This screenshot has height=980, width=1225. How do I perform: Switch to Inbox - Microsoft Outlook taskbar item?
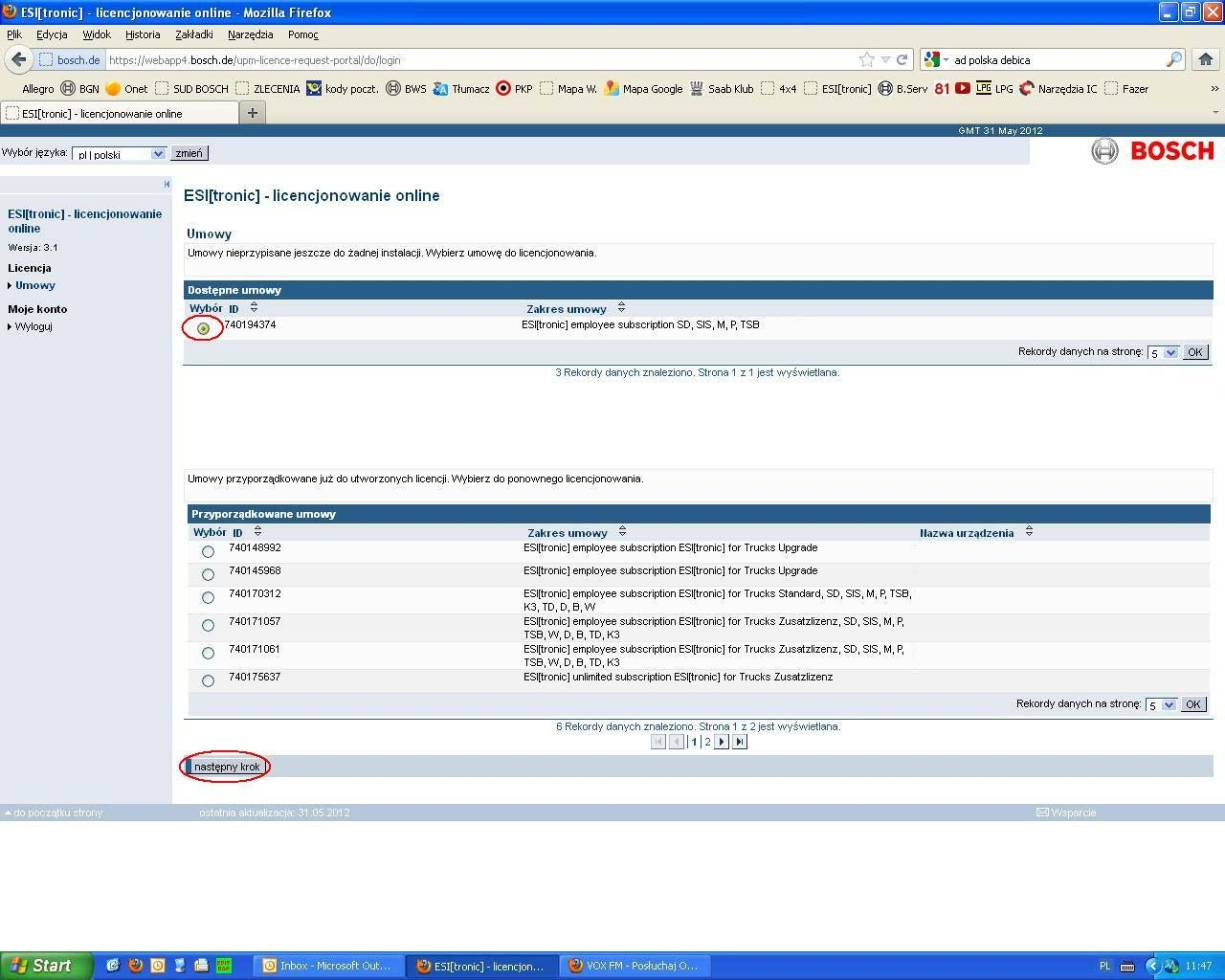[330, 966]
